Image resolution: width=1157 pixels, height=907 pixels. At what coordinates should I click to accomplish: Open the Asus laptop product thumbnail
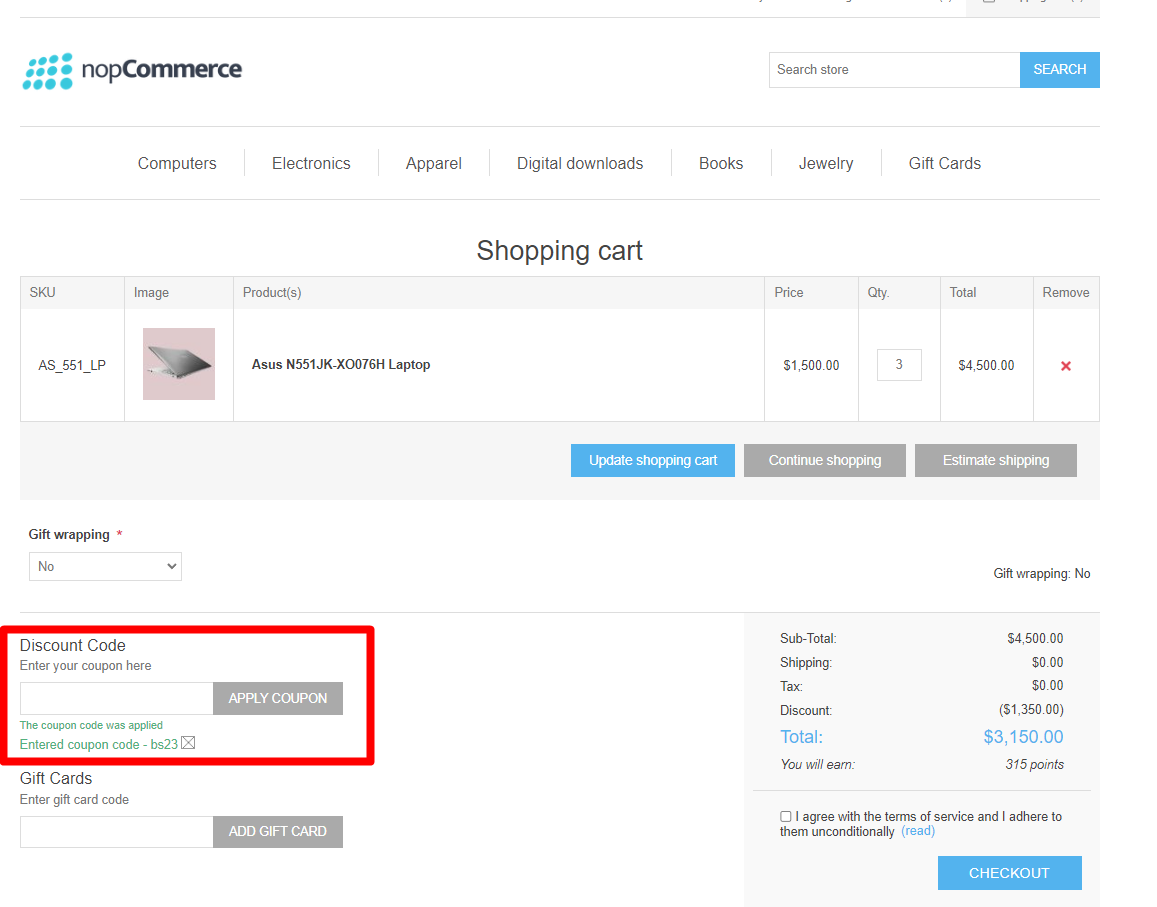[x=179, y=364]
